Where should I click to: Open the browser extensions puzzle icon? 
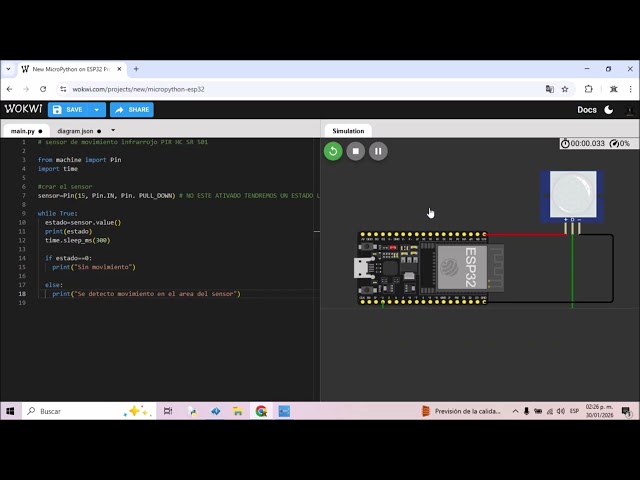(x=588, y=89)
